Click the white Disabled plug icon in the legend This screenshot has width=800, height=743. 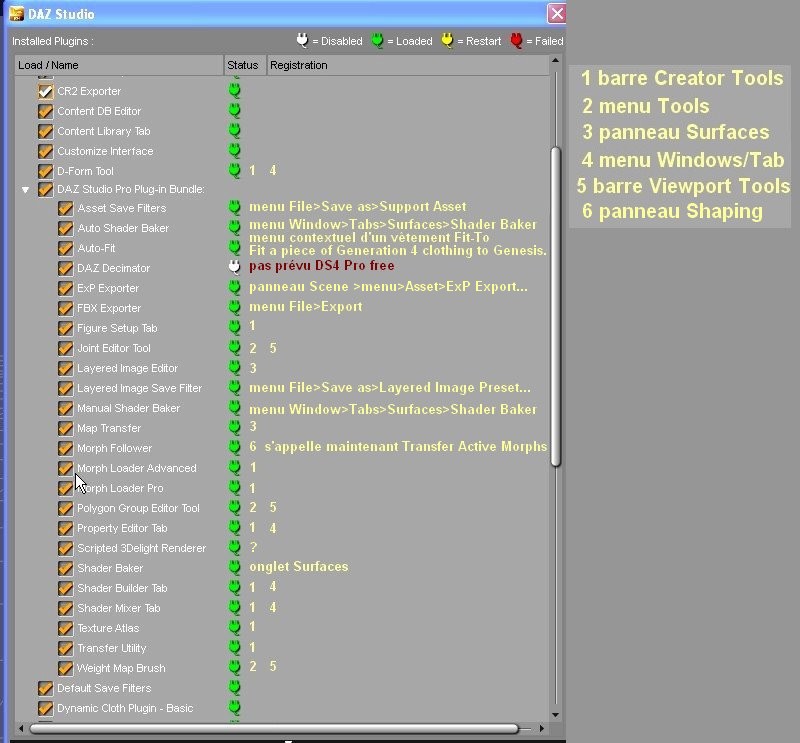click(x=303, y=40)
